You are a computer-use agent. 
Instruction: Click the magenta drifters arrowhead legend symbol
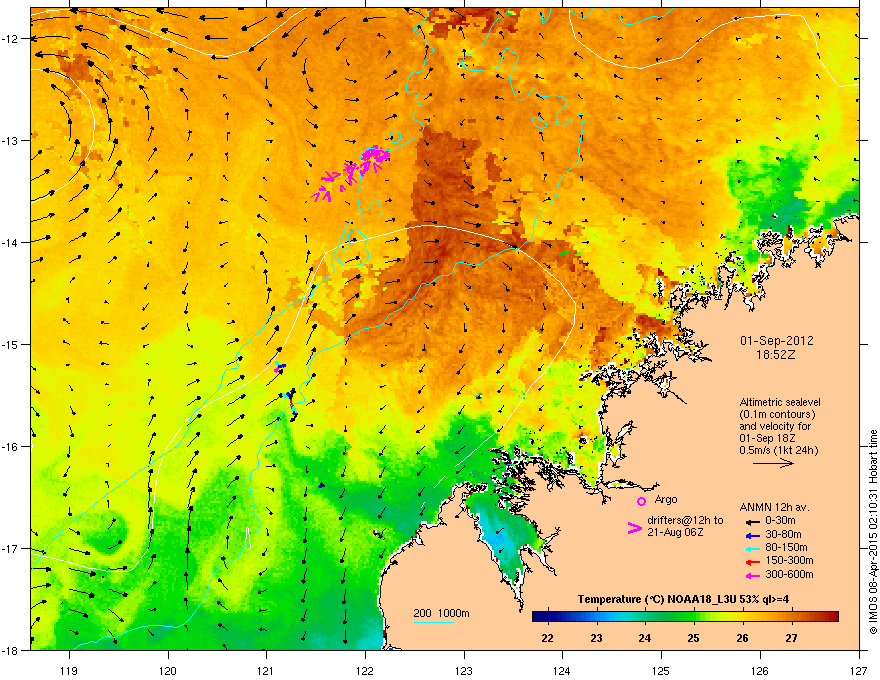click(x=635, y=528)
